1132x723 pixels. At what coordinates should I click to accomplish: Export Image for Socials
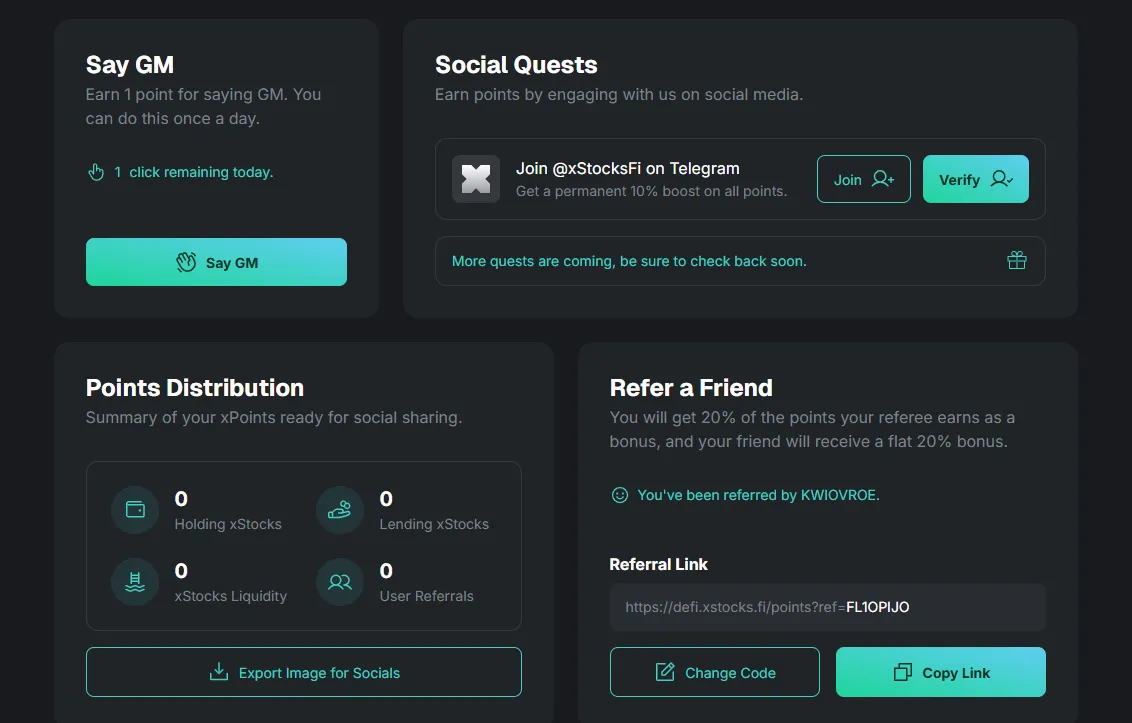[x=304, y=673]
